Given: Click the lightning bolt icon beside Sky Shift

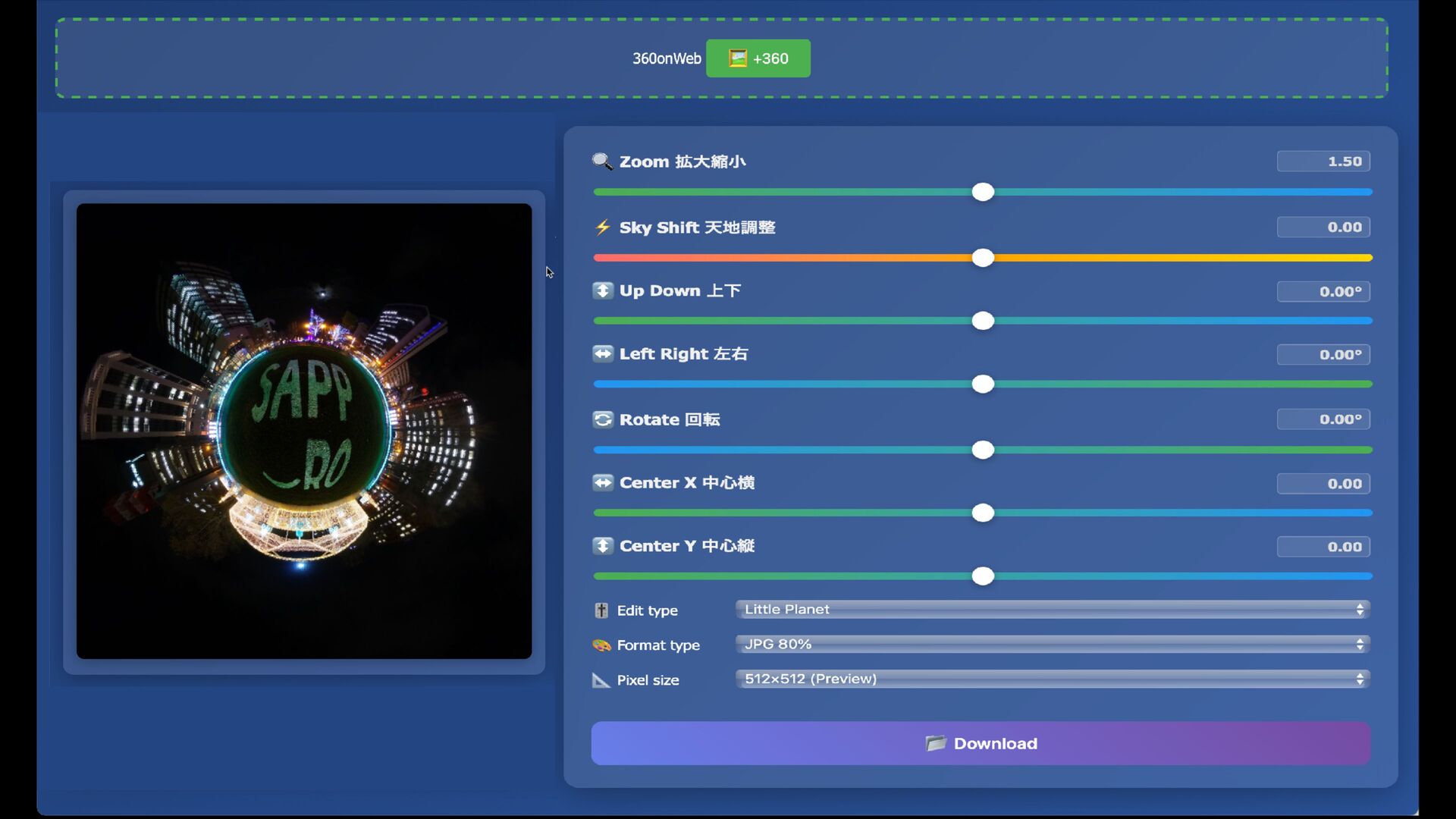Looking at the screenshot, I should pos(602,227).
